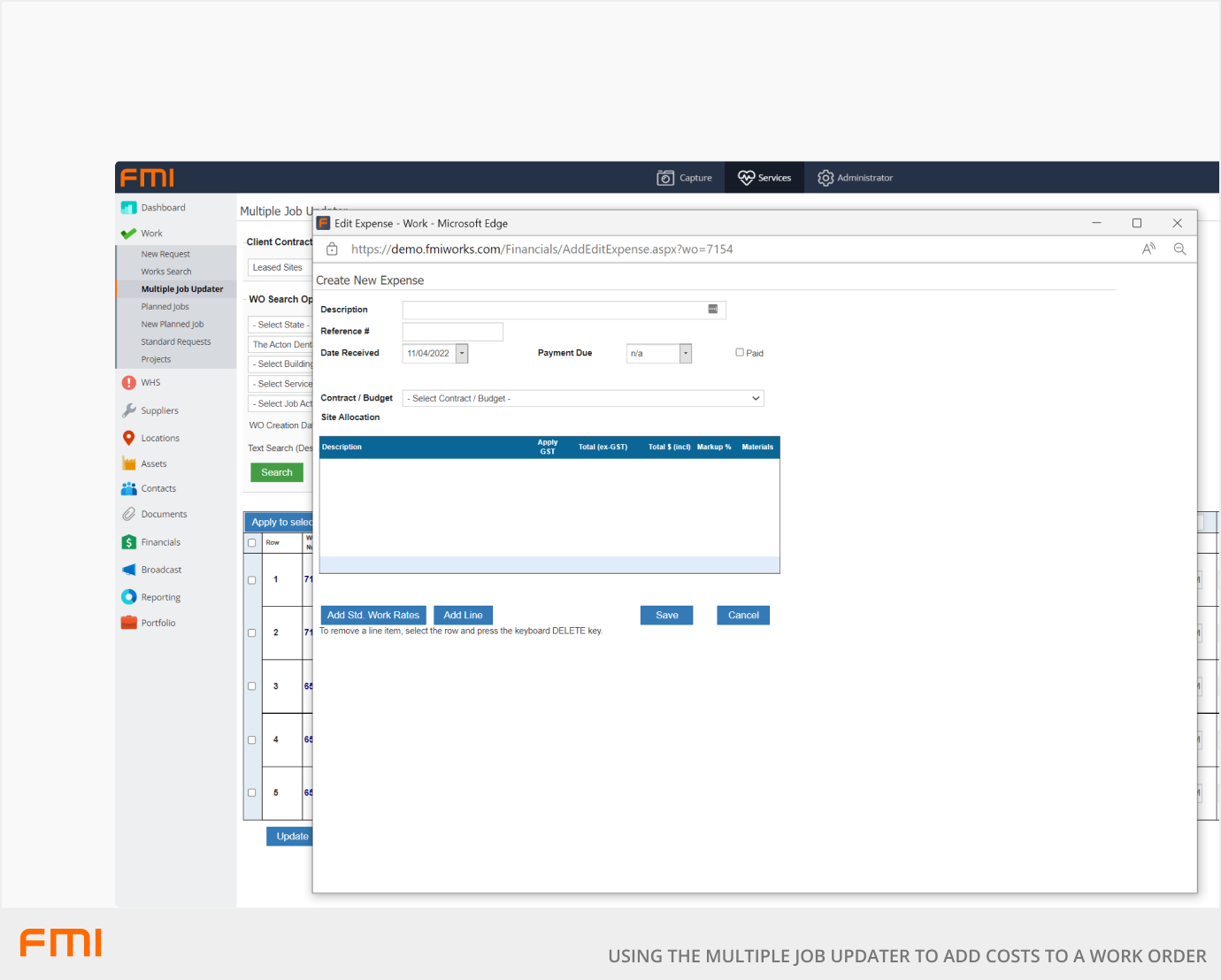Screen dimensions: 1221x980
Task: Open the Payment Due dropdown arrow
Action: 685,354
